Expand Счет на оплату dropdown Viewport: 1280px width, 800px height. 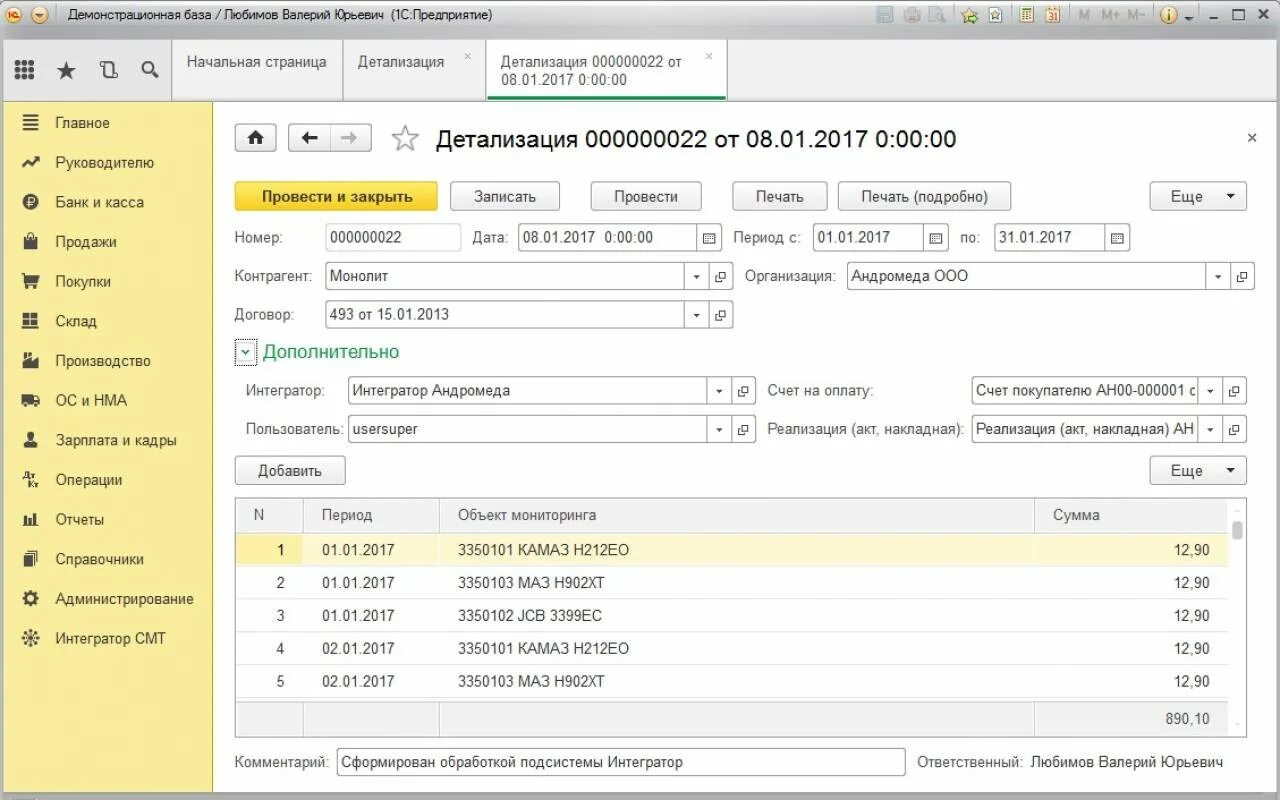tap(1211, 391)
